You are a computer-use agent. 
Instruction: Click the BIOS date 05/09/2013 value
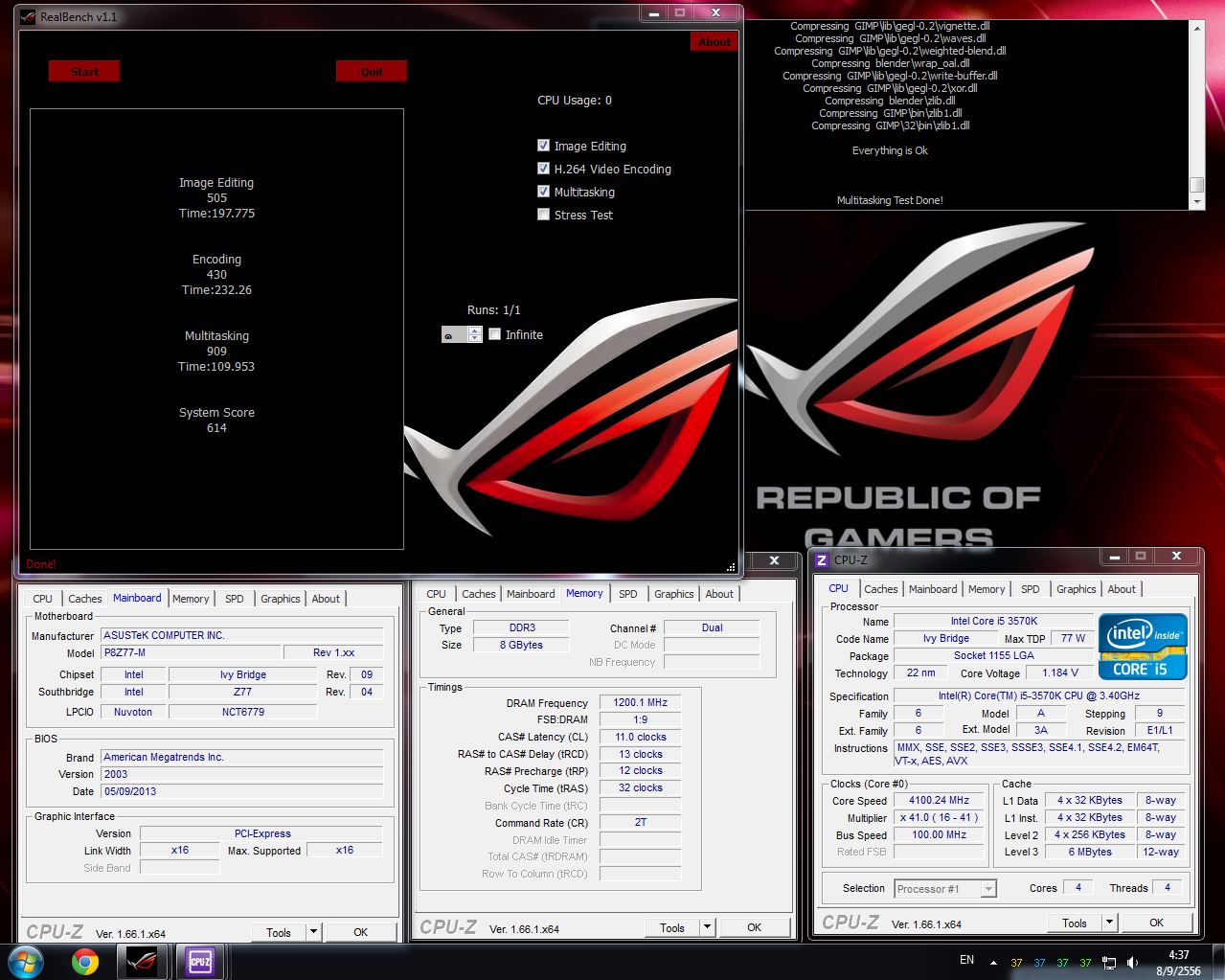click(242, 791)
